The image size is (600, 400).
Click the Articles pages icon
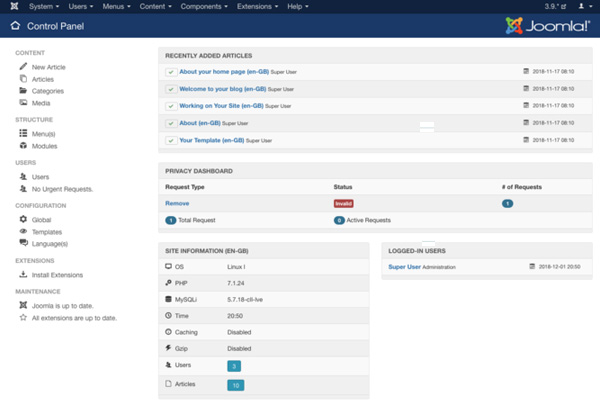coord(23,78)
